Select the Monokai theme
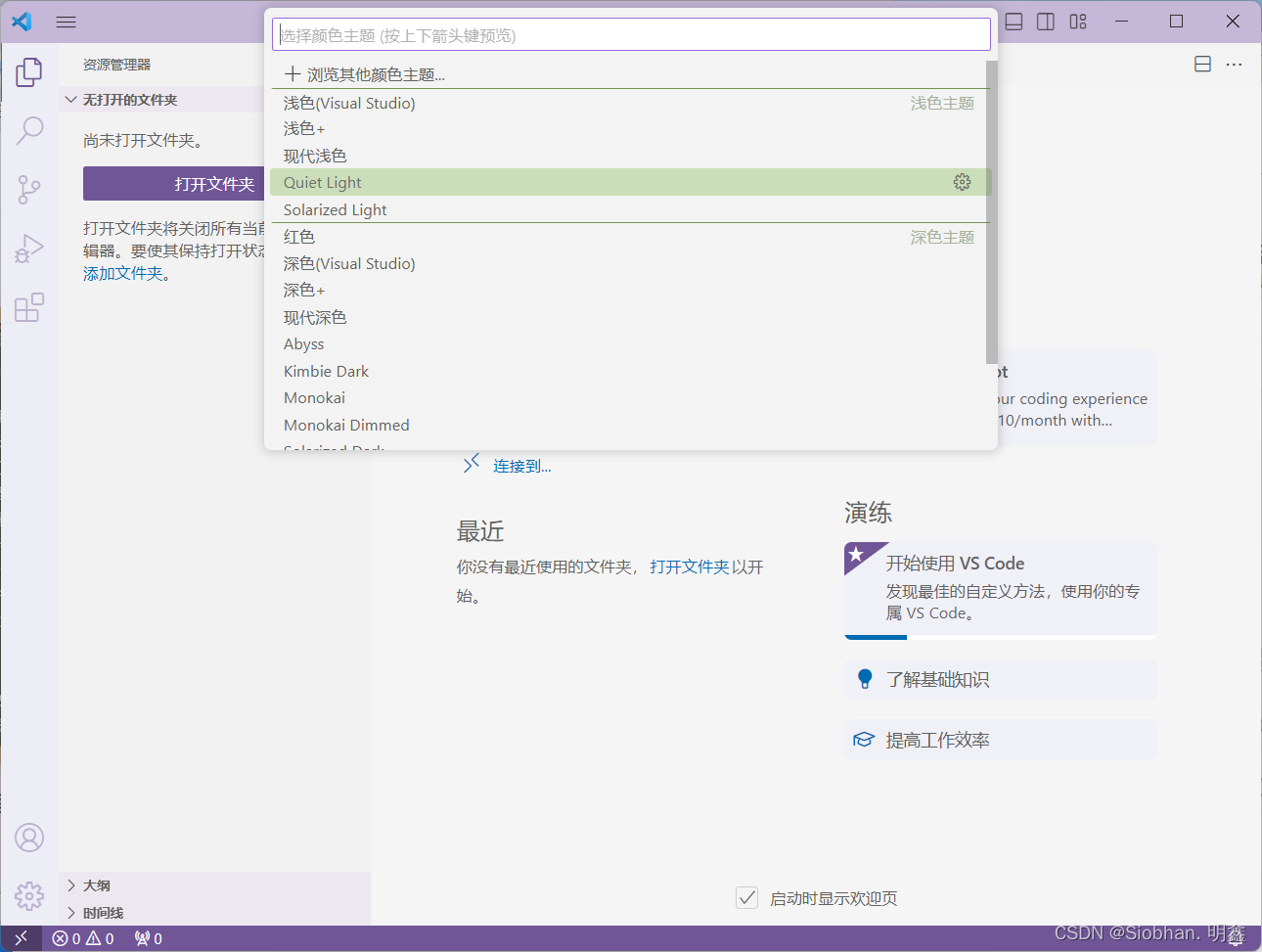 tap(314, 398)
